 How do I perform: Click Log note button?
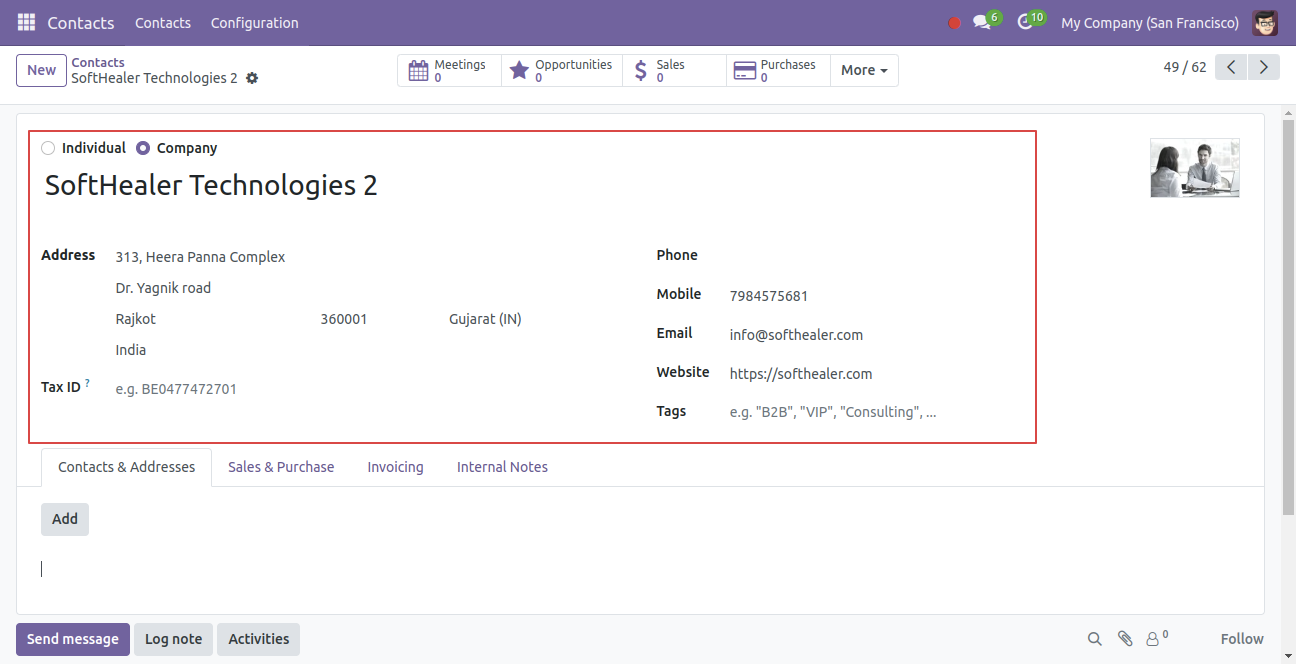tap(173, 639)
